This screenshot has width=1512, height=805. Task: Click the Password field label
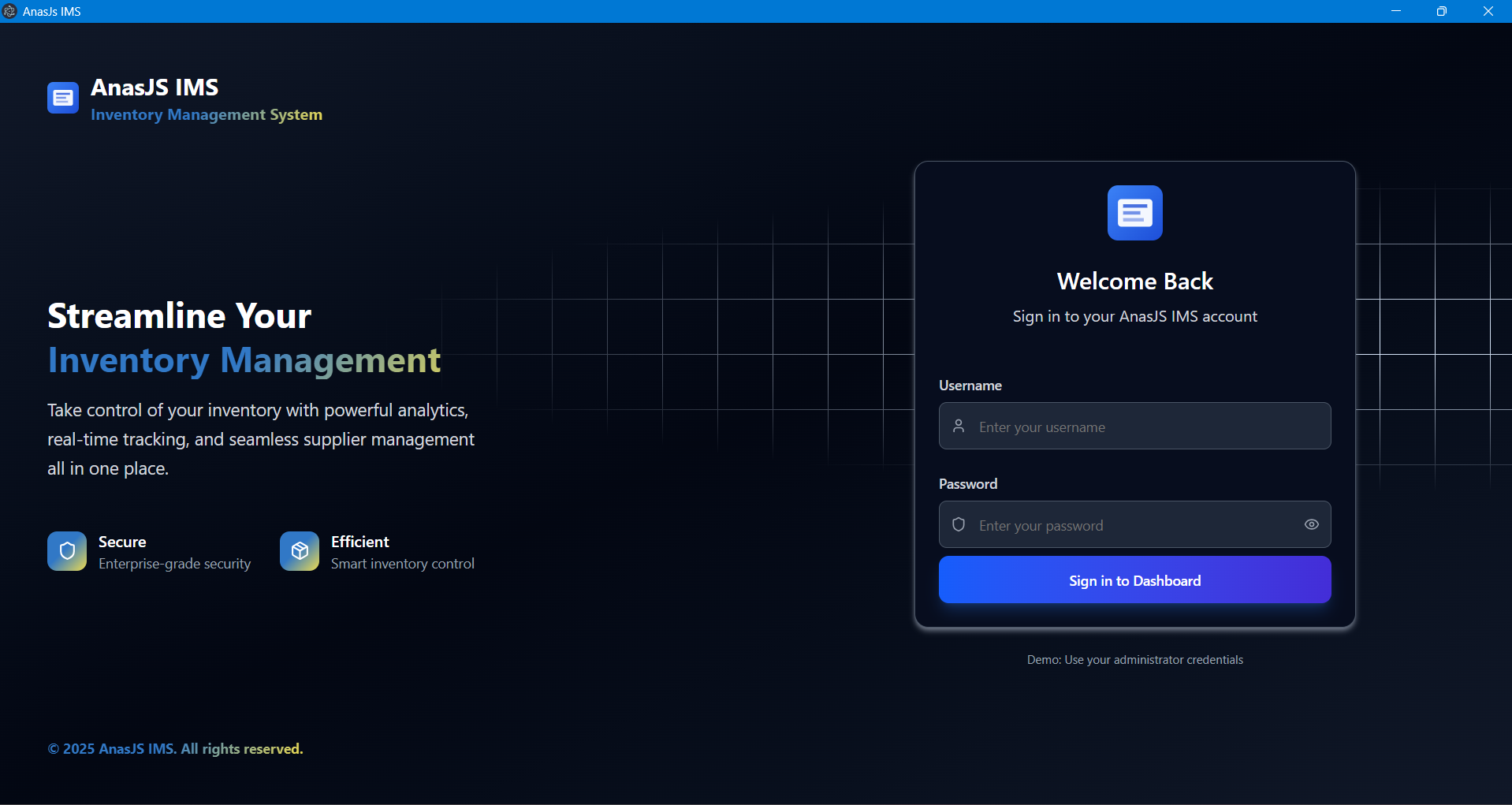coord(967,484)
